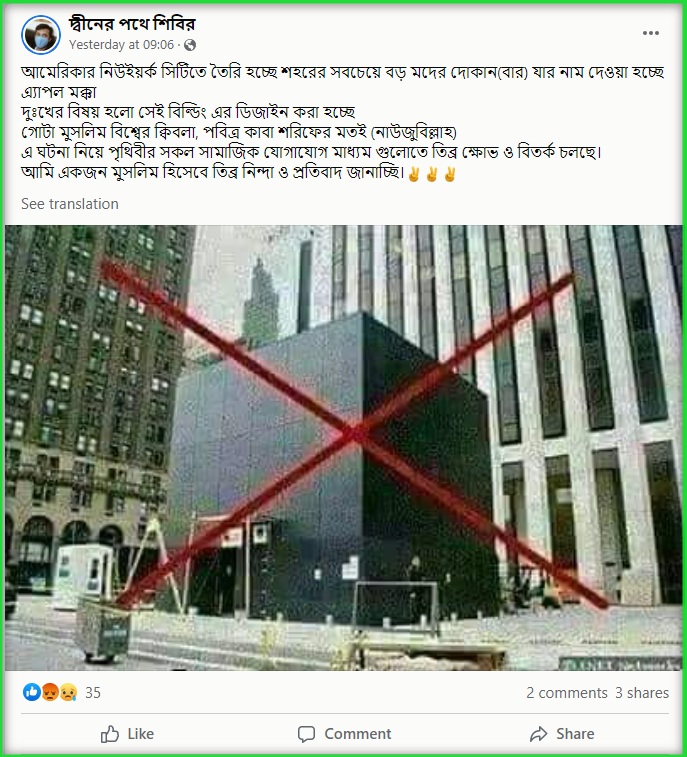The width and height of the screenshot is (687, 757).
Task: Expand the 2 comments link
Action: click(x=566, y=693)
